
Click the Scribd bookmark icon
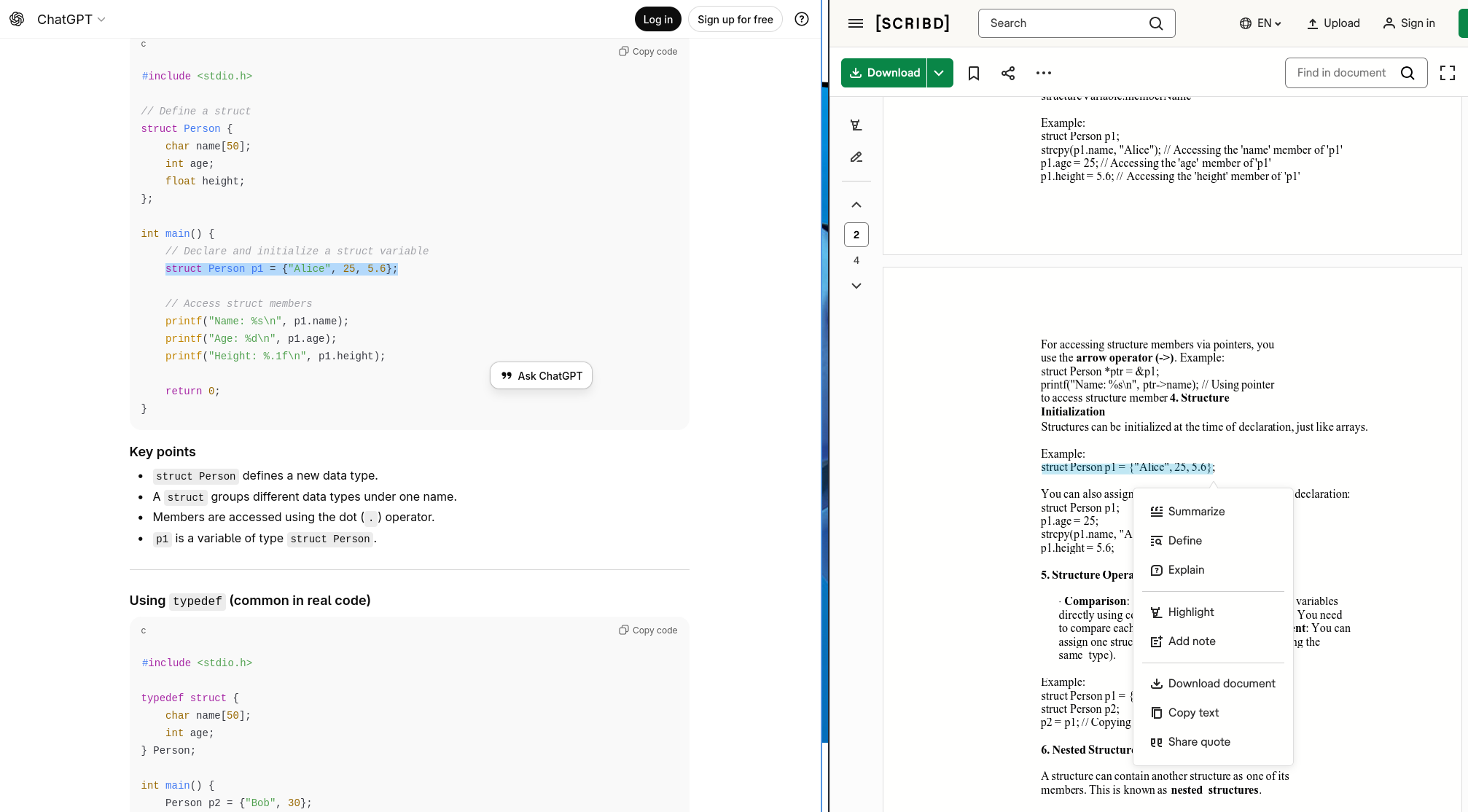(x=973, y=73)
